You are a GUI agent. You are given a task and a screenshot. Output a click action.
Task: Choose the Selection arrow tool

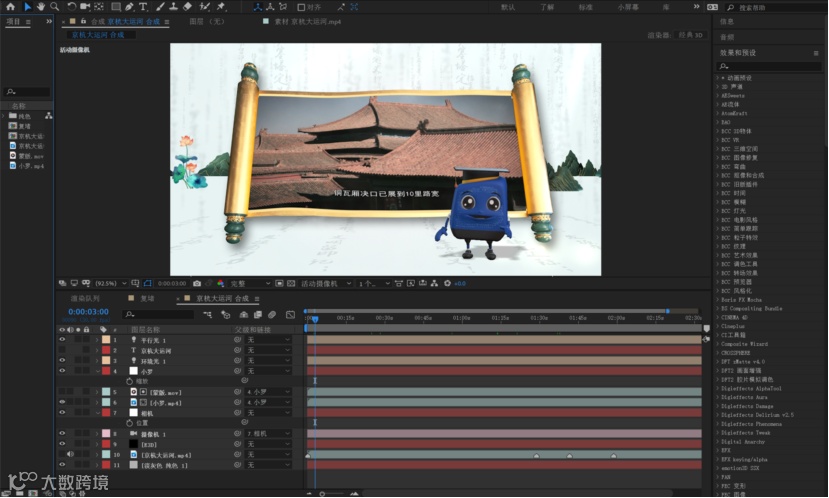[x=27, y=7]
